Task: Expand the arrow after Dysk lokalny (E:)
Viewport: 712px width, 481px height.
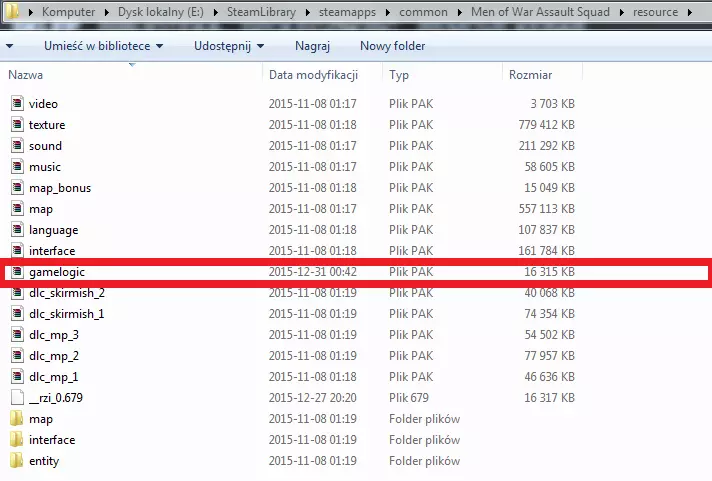Action: tap(216, 12)
